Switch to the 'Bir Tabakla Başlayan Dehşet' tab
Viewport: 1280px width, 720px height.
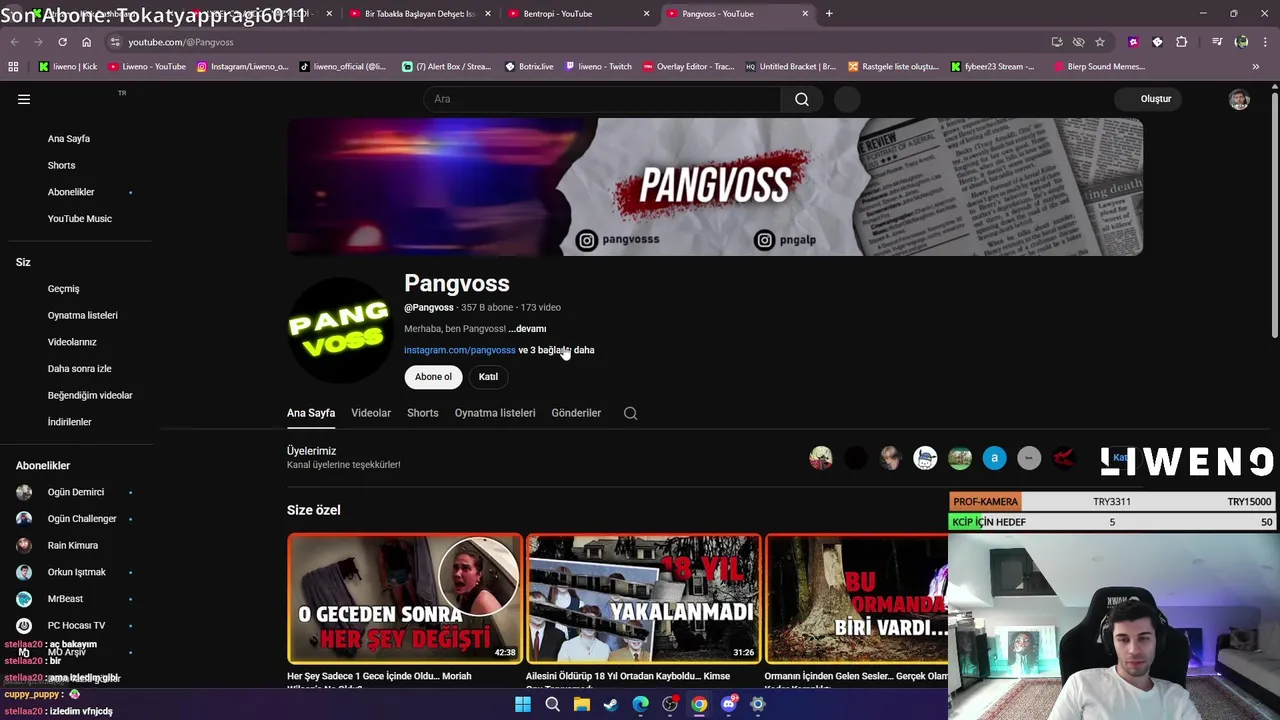[418, 14]
